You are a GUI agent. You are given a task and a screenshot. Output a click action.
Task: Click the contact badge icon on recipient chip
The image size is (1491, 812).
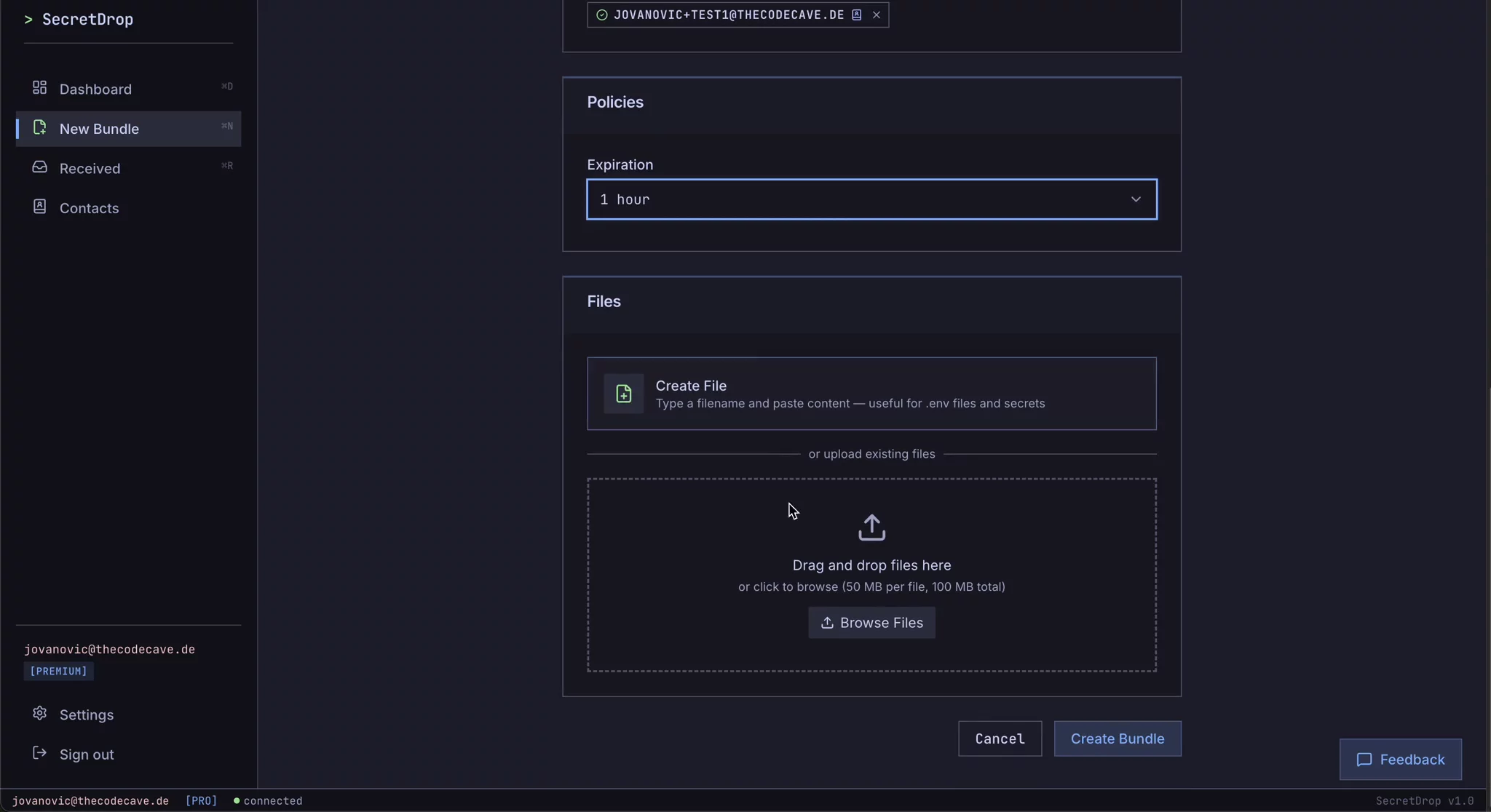pyautogui.click(x=857, y=15)
